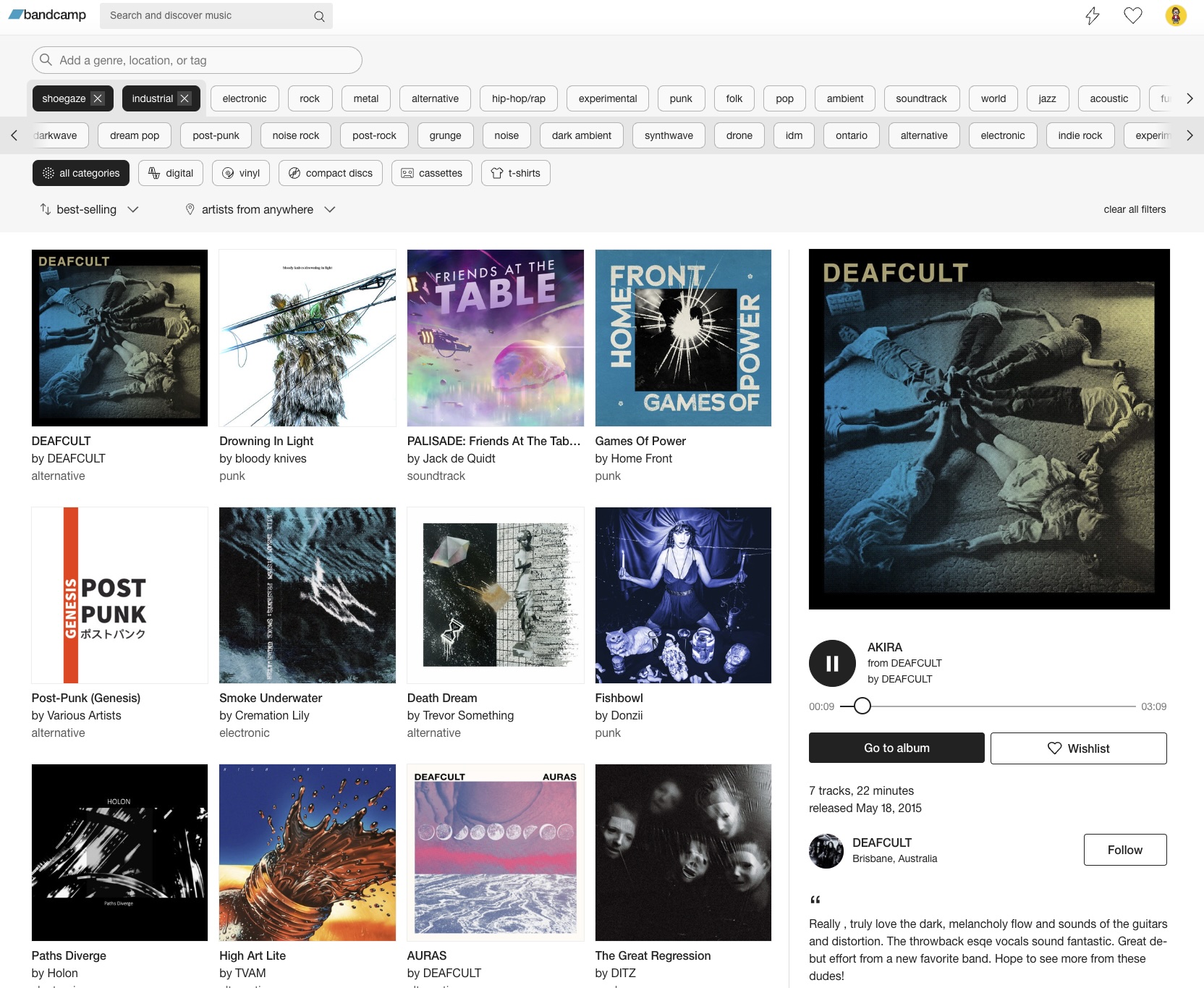Click the heart in Wishlist button
This screenshot has width=1204, height=988.
[x=1055, y=748]
